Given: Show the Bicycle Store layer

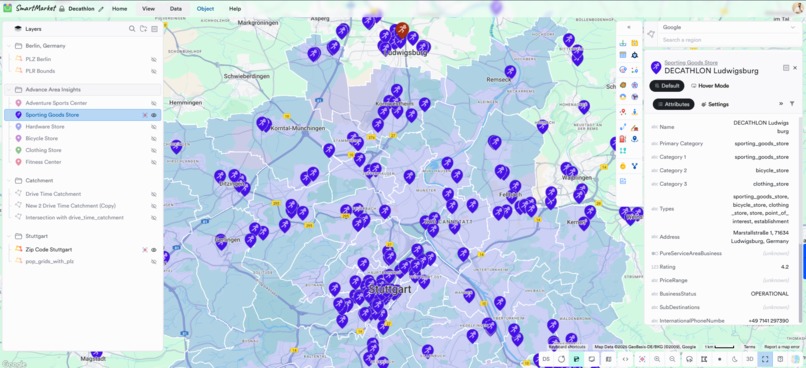Looking at the screenshot, I should pyautogui.click(x=153, y=138).
